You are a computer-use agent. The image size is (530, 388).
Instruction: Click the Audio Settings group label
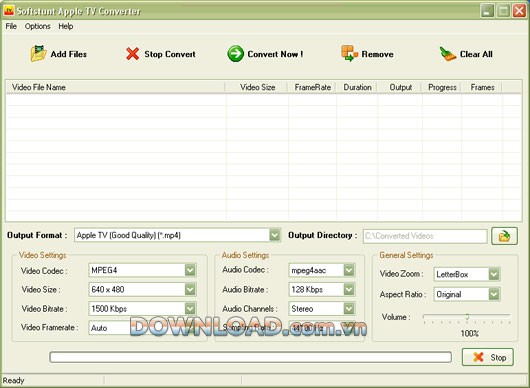(245, 255)
